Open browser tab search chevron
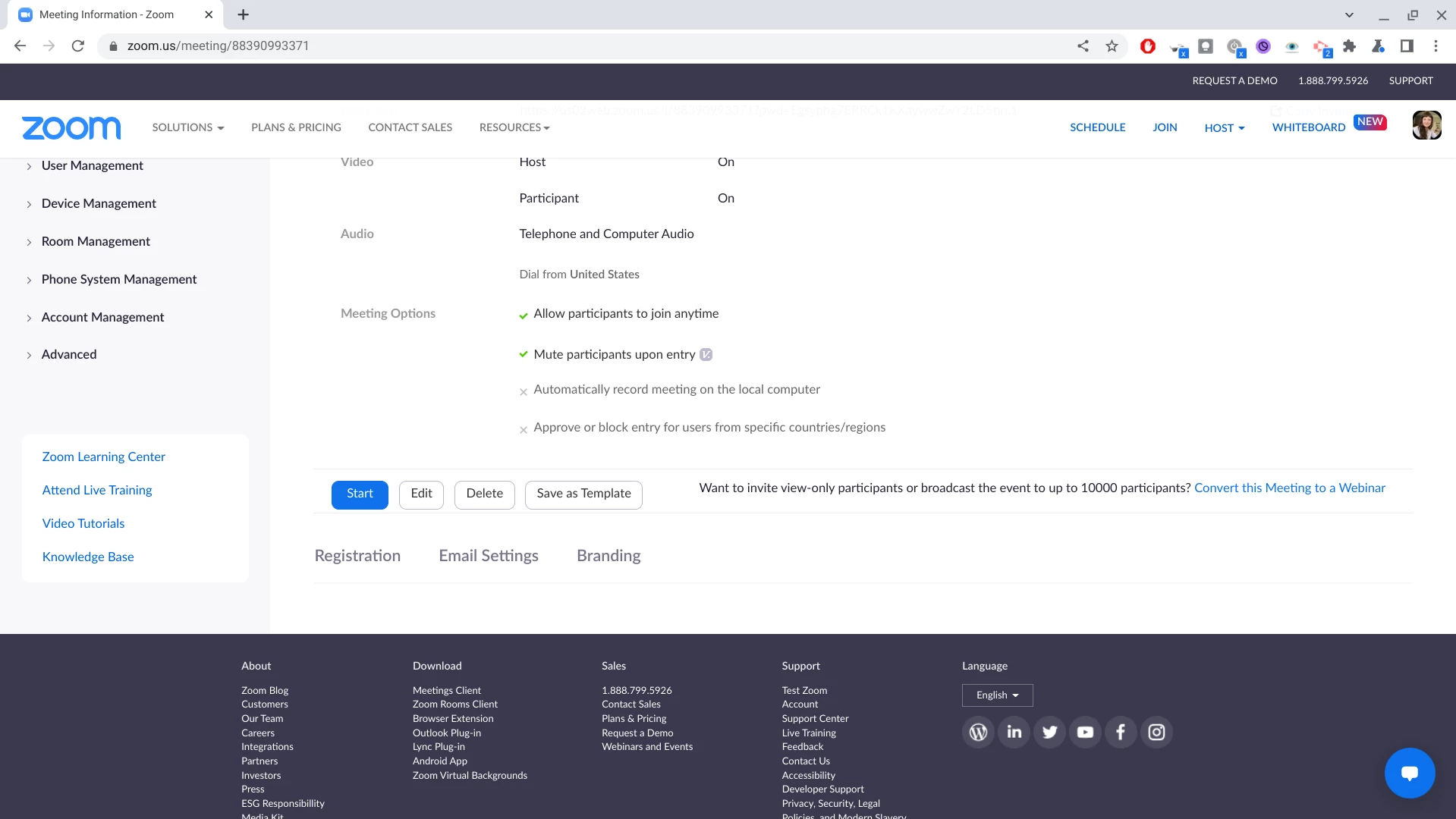The height and width of the screenshot is (819, 1456). pyautogui.click(x=1349, y=14)
